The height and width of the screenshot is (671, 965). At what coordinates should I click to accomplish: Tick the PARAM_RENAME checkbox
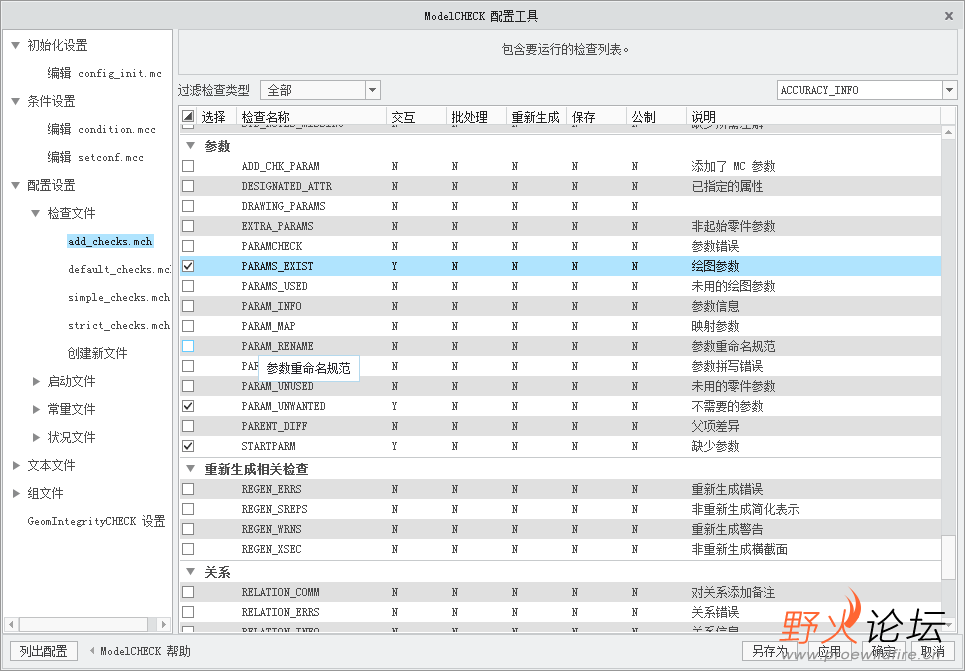188,346
